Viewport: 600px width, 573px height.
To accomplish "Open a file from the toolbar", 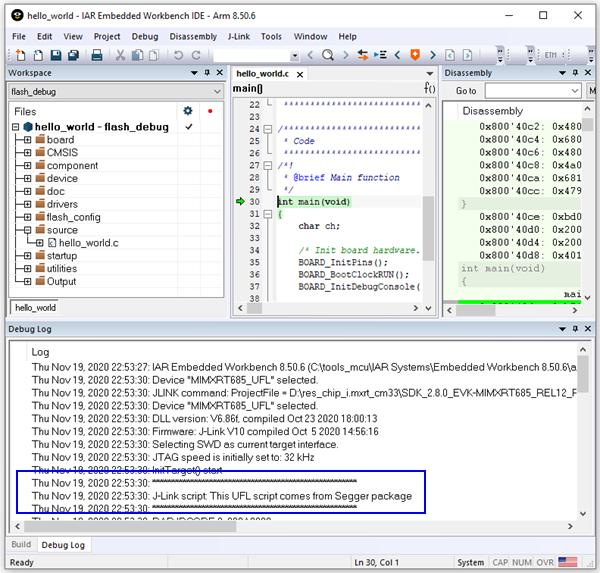I will 38,56.
